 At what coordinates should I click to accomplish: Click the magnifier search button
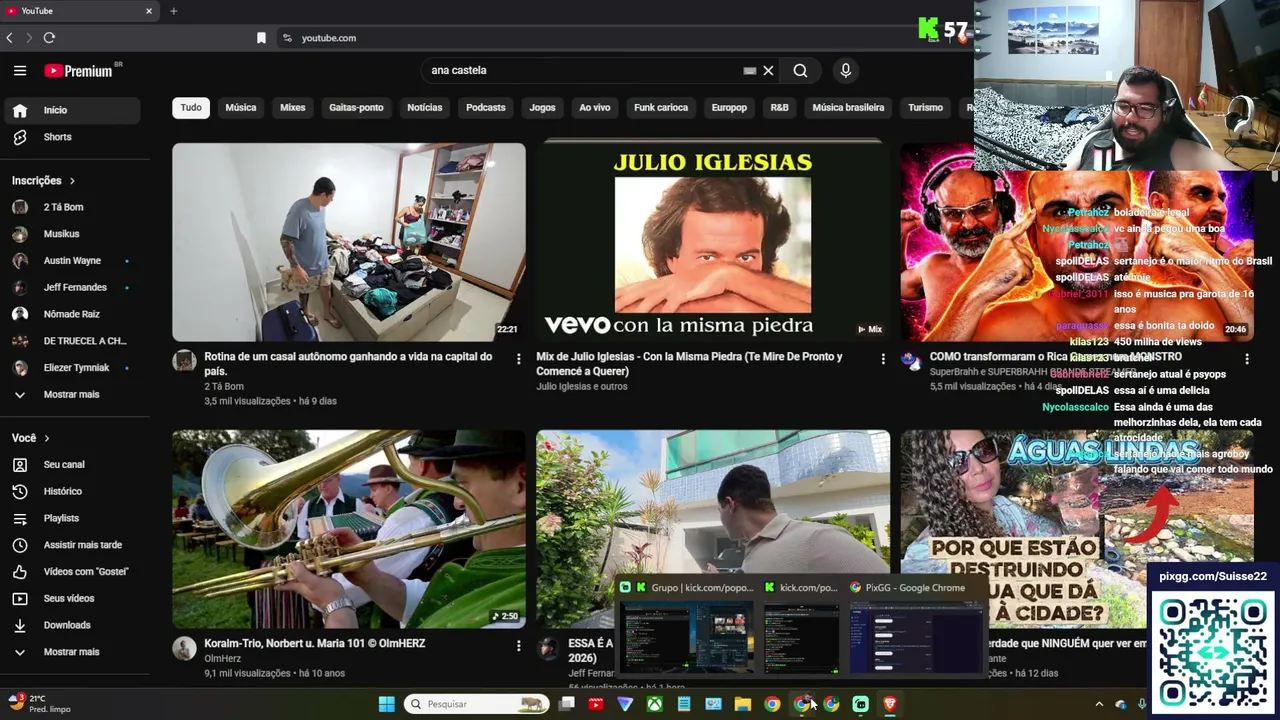click(x=800, y=71)
